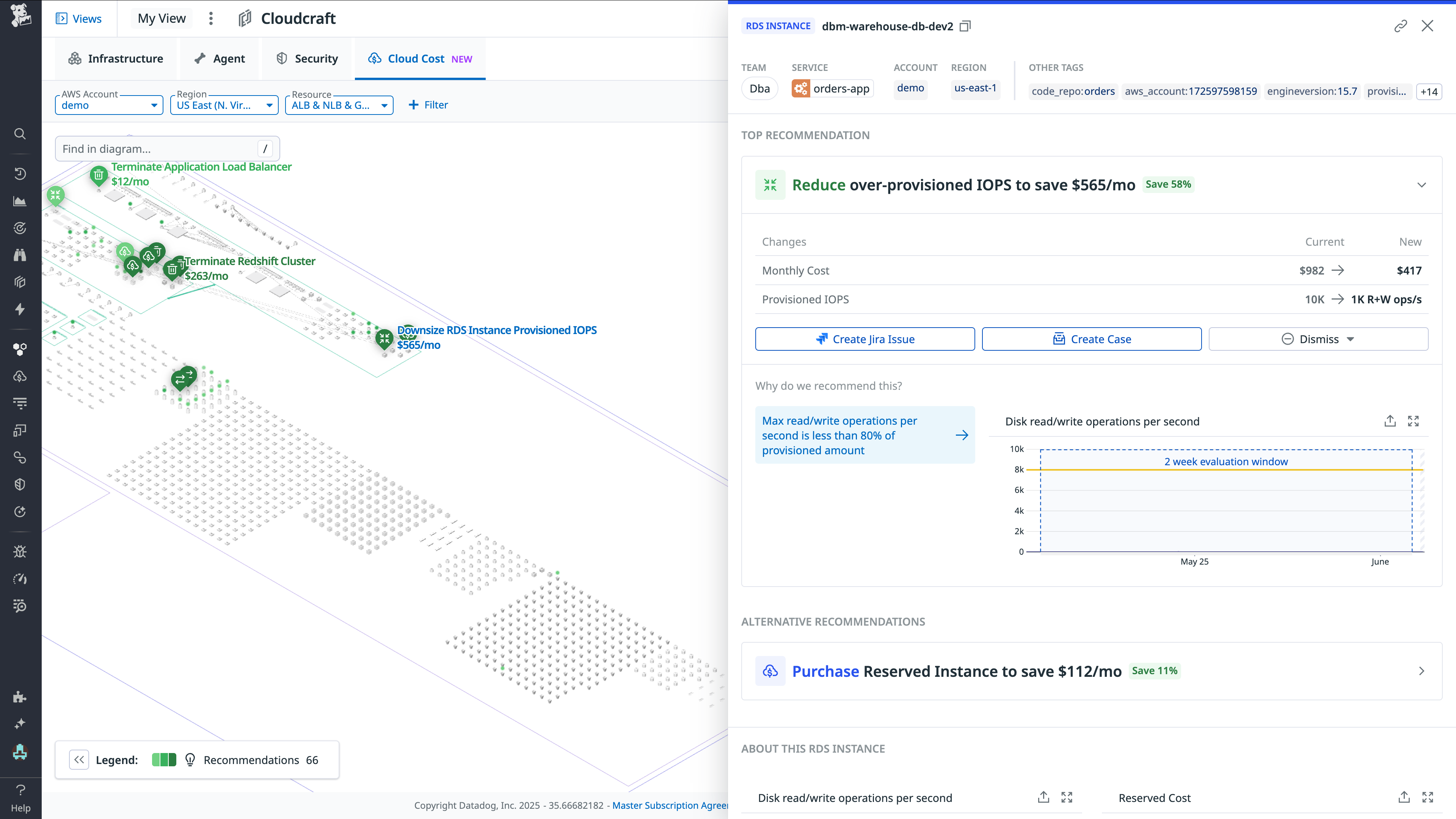Select the search icon in the sidebar
The width and height of the screenshot is (1456, 819).
[x=20, y=134]
